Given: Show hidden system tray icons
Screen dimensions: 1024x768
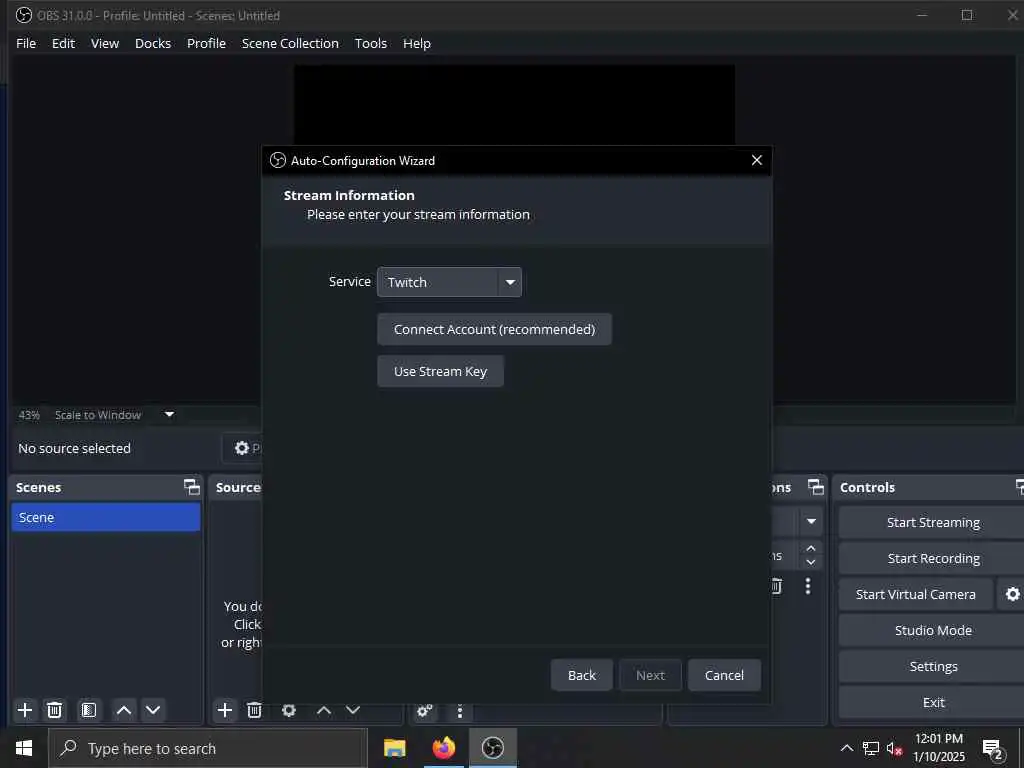Looking at the screenshot, I should point(846,748).
